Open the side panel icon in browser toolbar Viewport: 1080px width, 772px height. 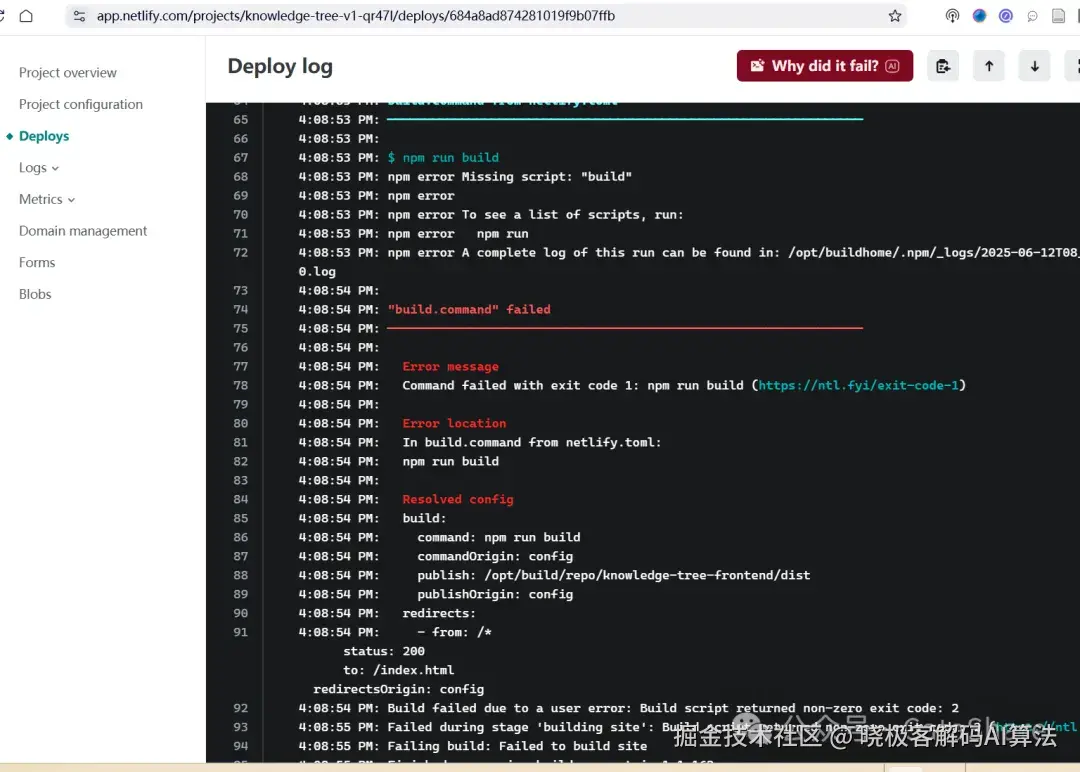1058,16
